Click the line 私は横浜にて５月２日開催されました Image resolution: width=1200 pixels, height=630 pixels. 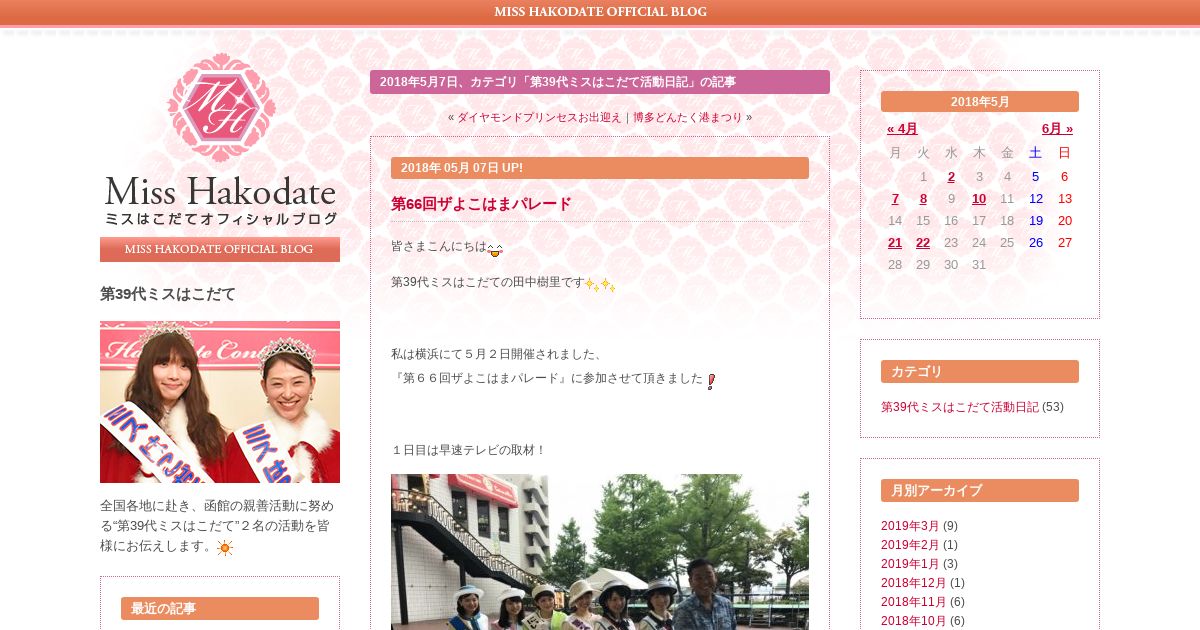tap(497, 354)
